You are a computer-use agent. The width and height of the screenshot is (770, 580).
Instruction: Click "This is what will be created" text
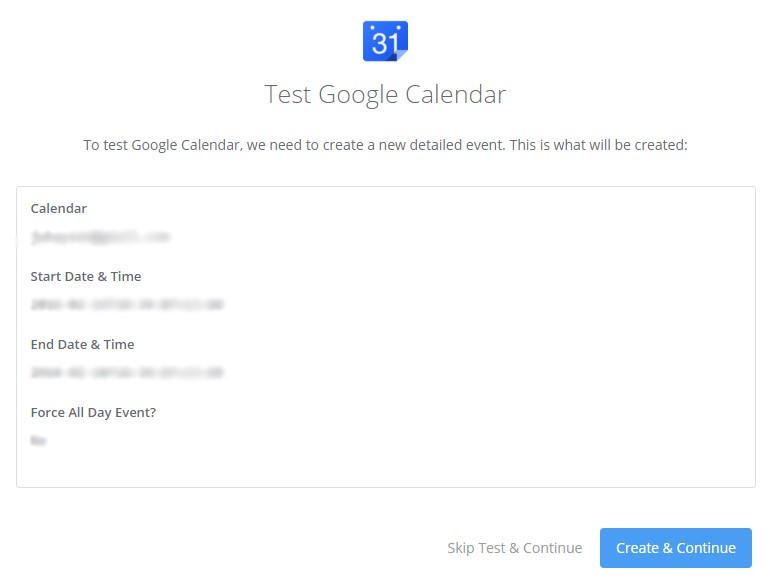tap(599, 145)
